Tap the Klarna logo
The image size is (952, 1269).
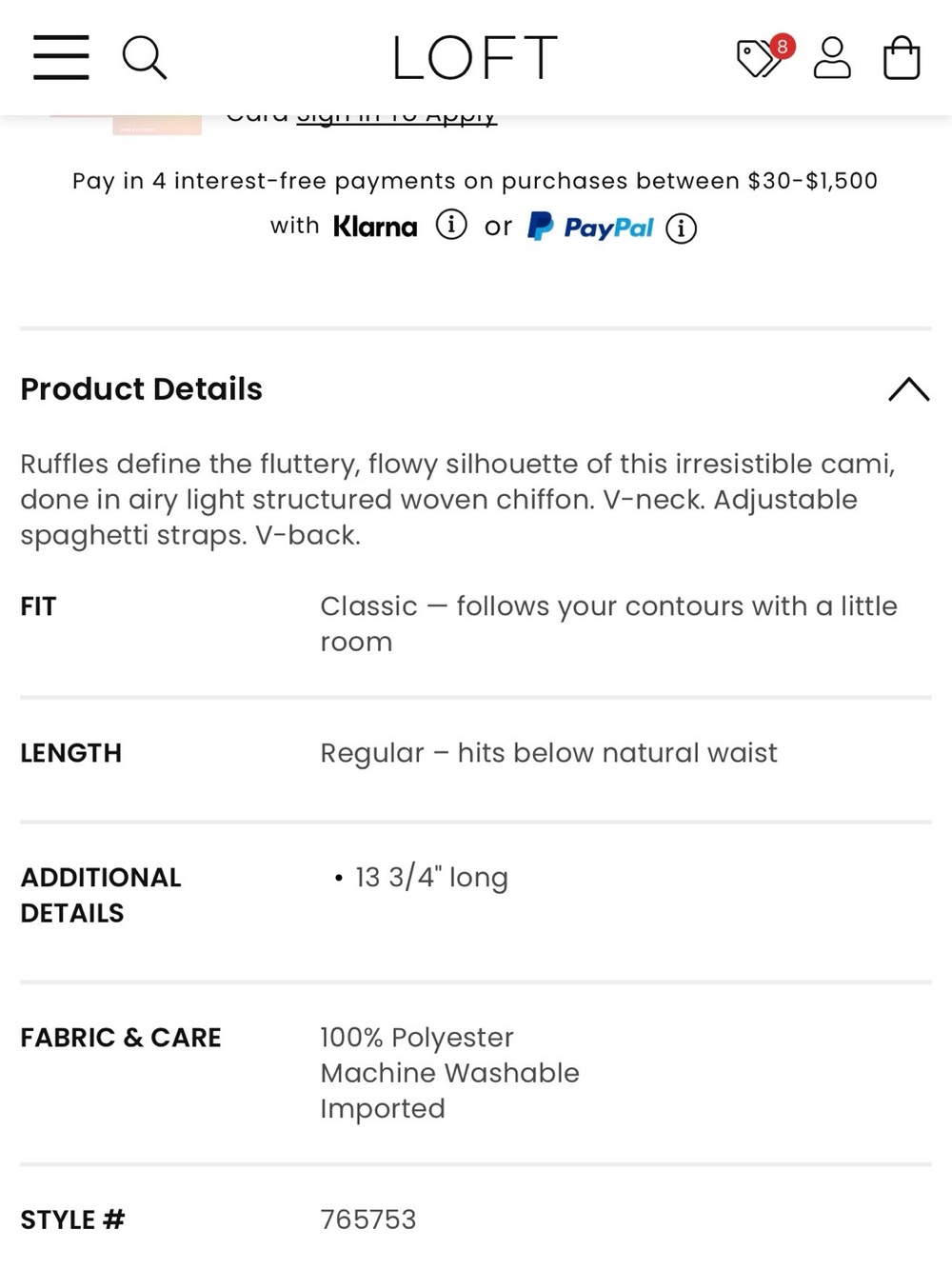tap(375, 226)
